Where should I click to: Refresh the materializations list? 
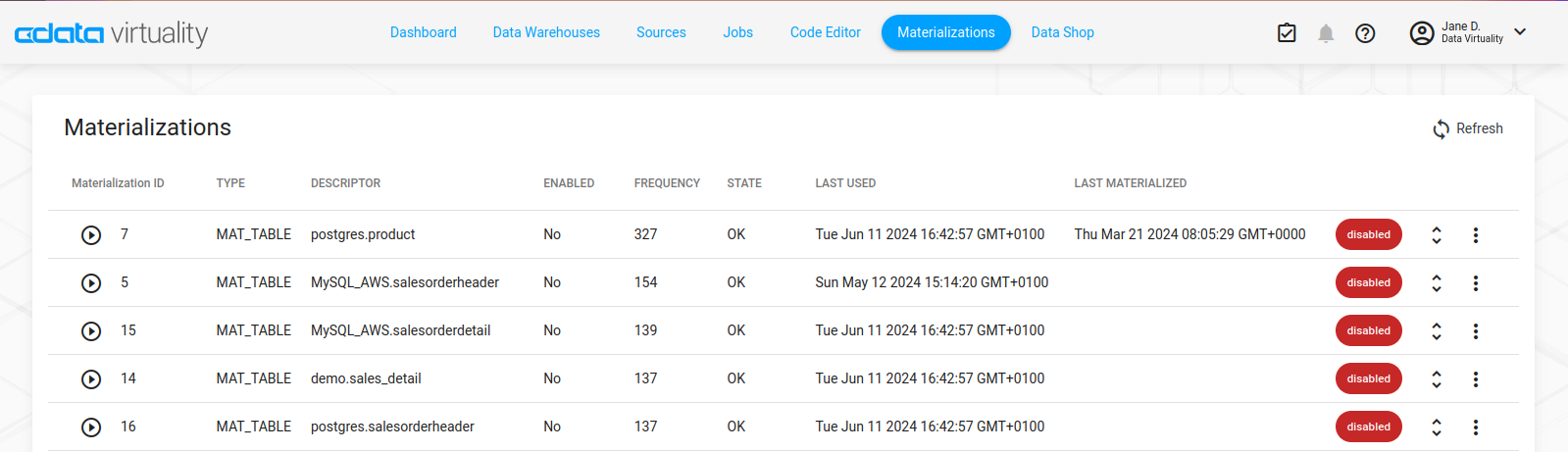(1468, 128)
